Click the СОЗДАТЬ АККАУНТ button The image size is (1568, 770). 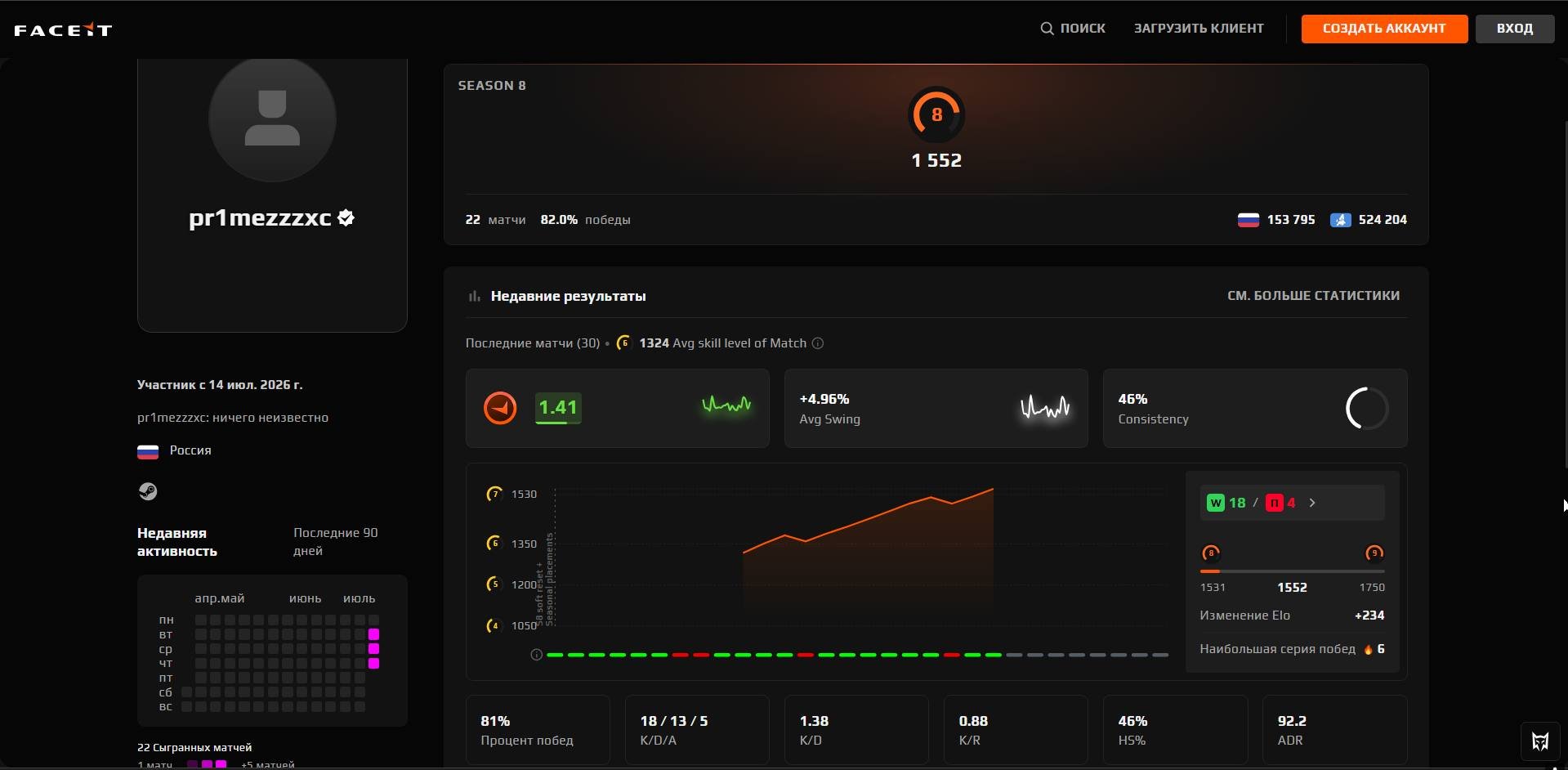1384,29
